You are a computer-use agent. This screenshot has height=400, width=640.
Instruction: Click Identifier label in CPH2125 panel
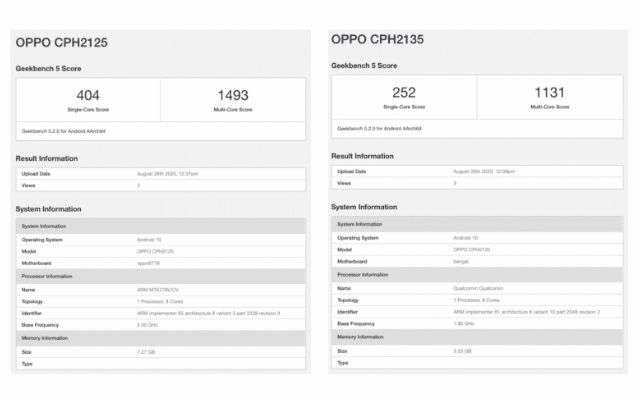click(31, 313)
